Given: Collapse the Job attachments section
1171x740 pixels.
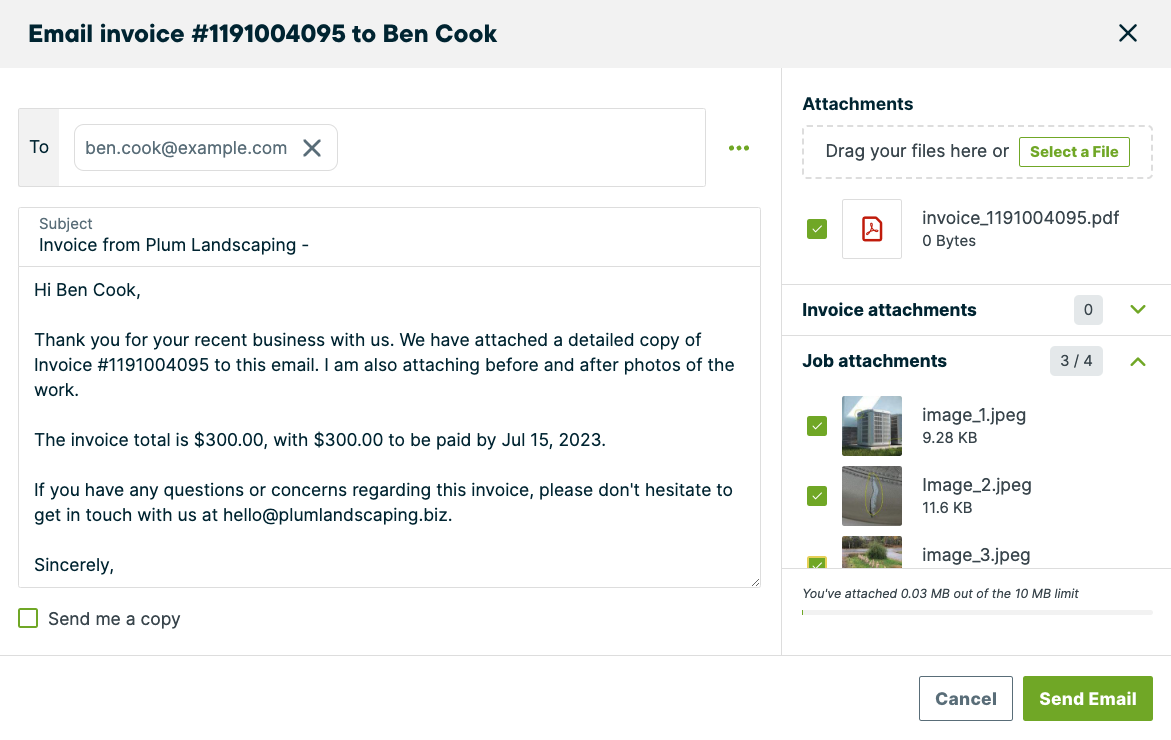Looking at the screenshot, I should pos(1137,361).
